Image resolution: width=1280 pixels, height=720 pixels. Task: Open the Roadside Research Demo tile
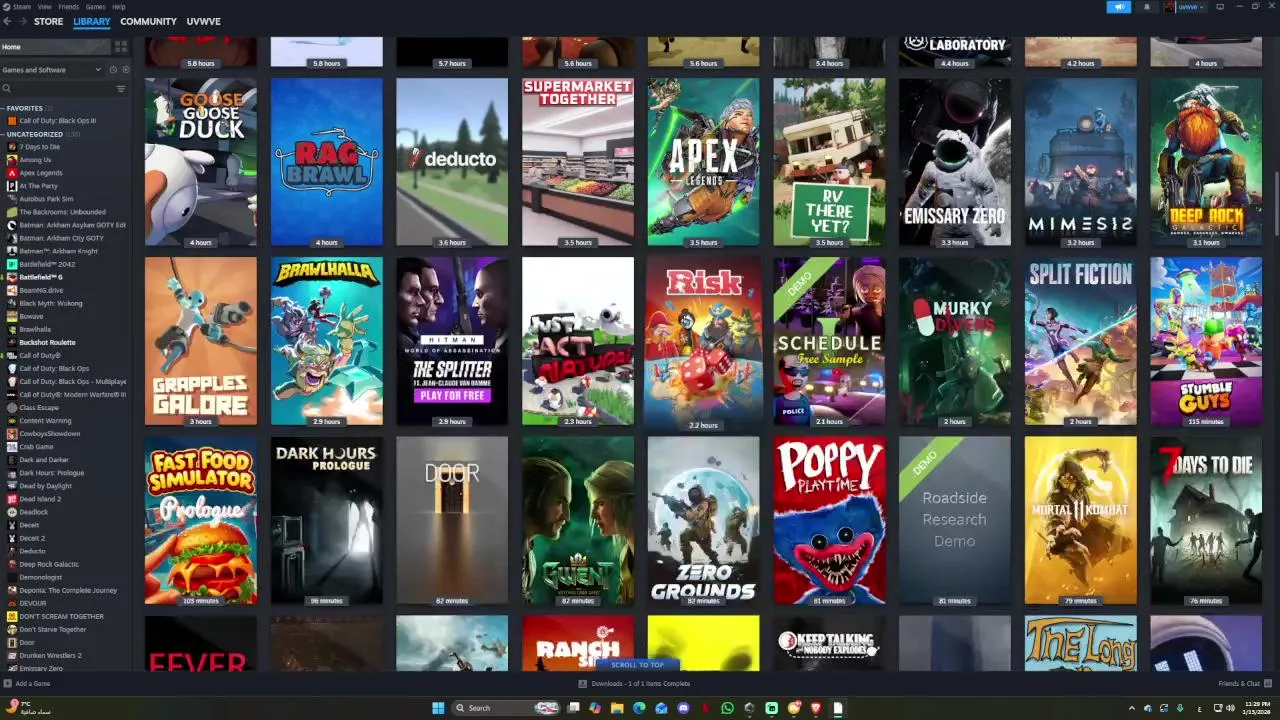point(955,520)
